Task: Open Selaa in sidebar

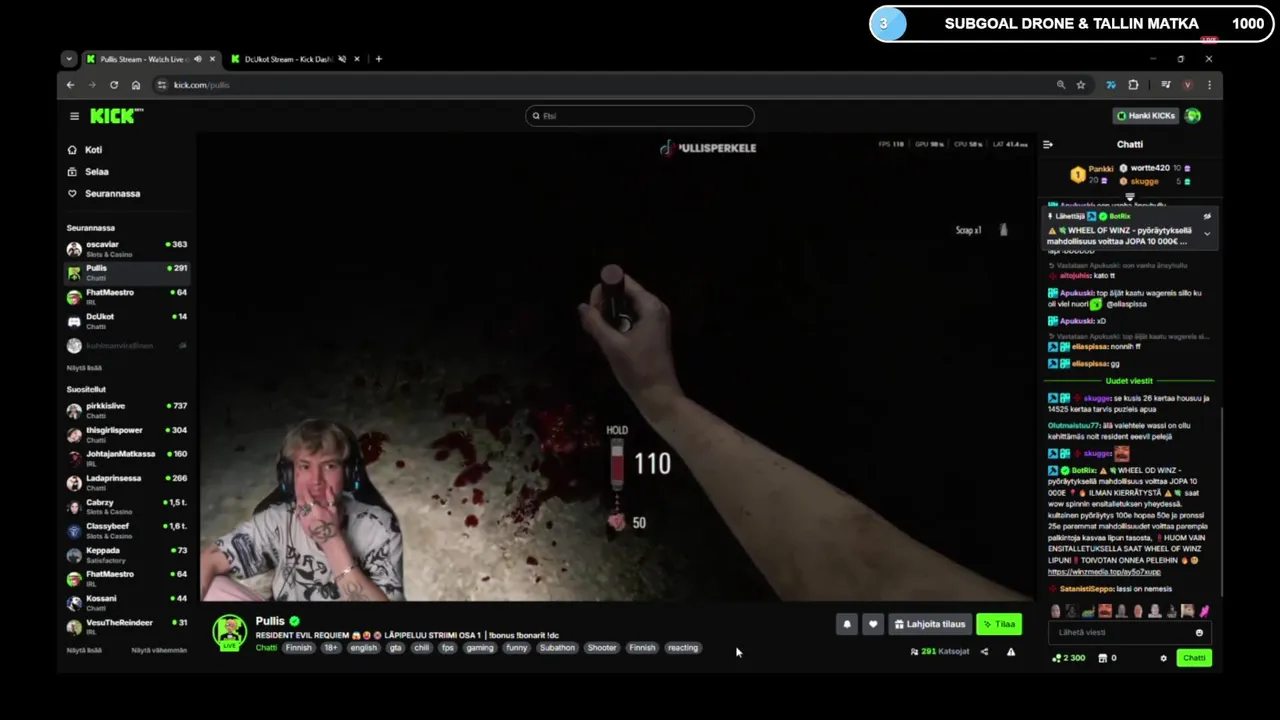Action: [x=96, y=172]
